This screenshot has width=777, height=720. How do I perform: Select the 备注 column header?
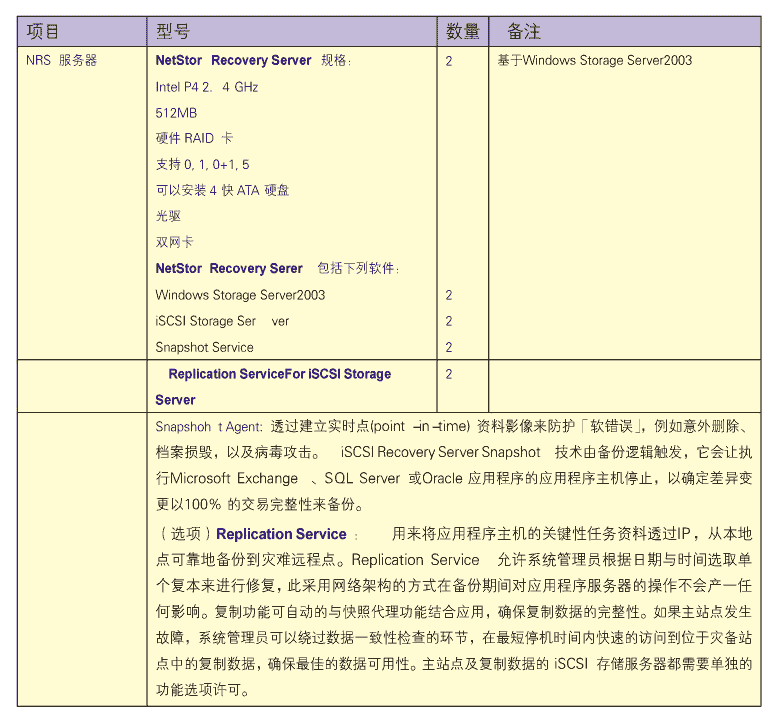[523, 32]
